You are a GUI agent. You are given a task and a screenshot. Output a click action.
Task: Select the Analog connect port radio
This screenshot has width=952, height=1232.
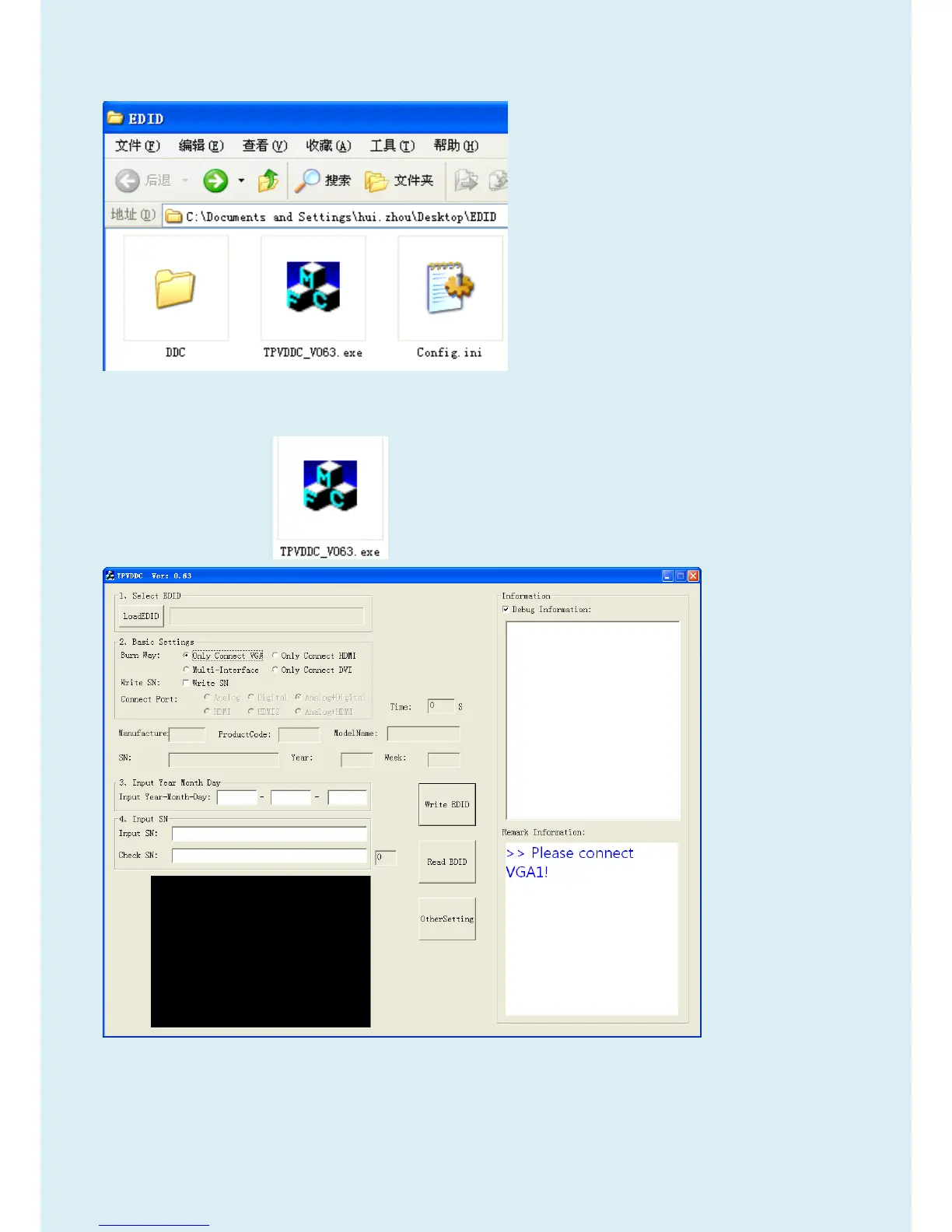[207, 697]
